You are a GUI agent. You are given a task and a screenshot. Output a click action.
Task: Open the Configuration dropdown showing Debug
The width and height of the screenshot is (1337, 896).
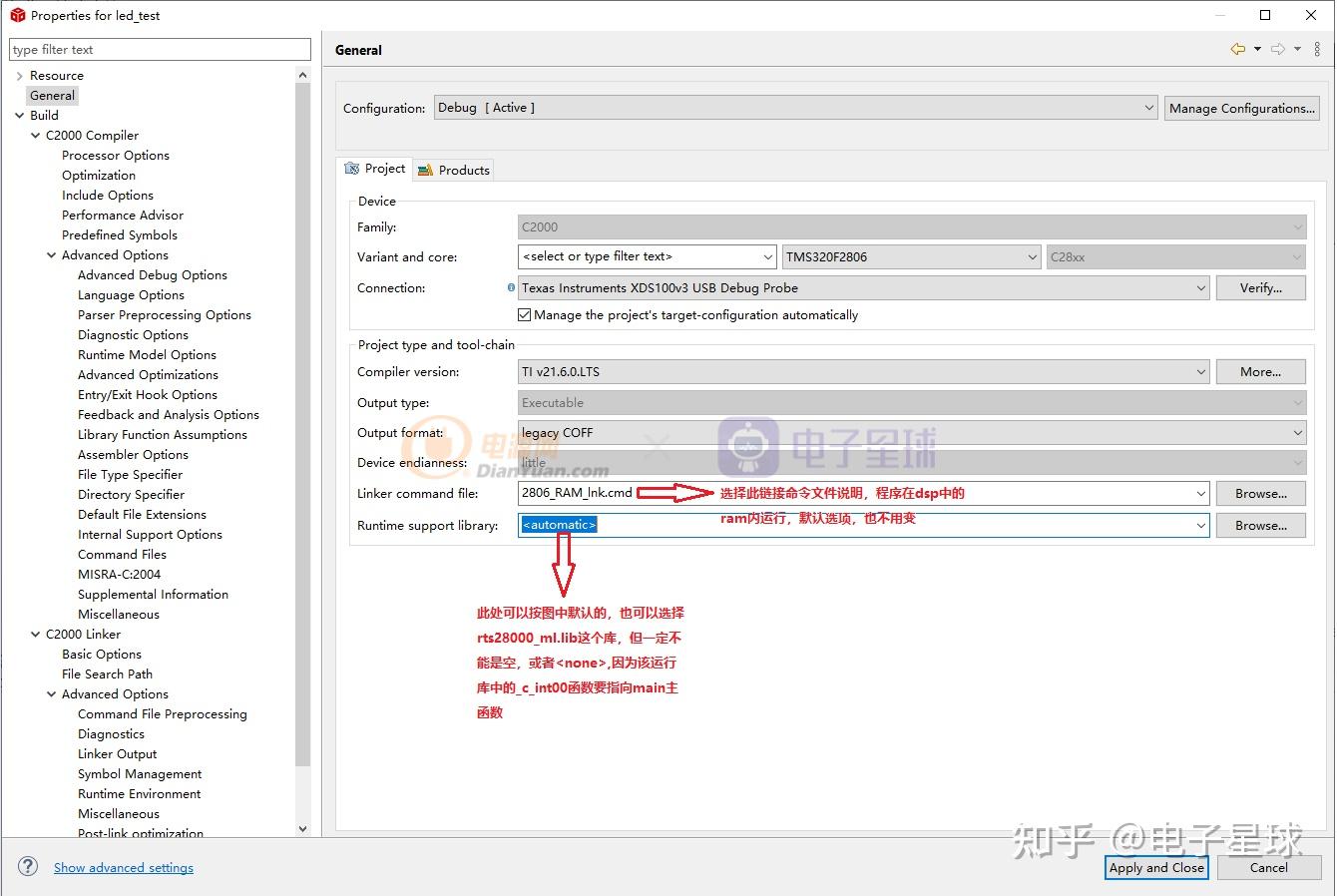(x=1149, y=107)
